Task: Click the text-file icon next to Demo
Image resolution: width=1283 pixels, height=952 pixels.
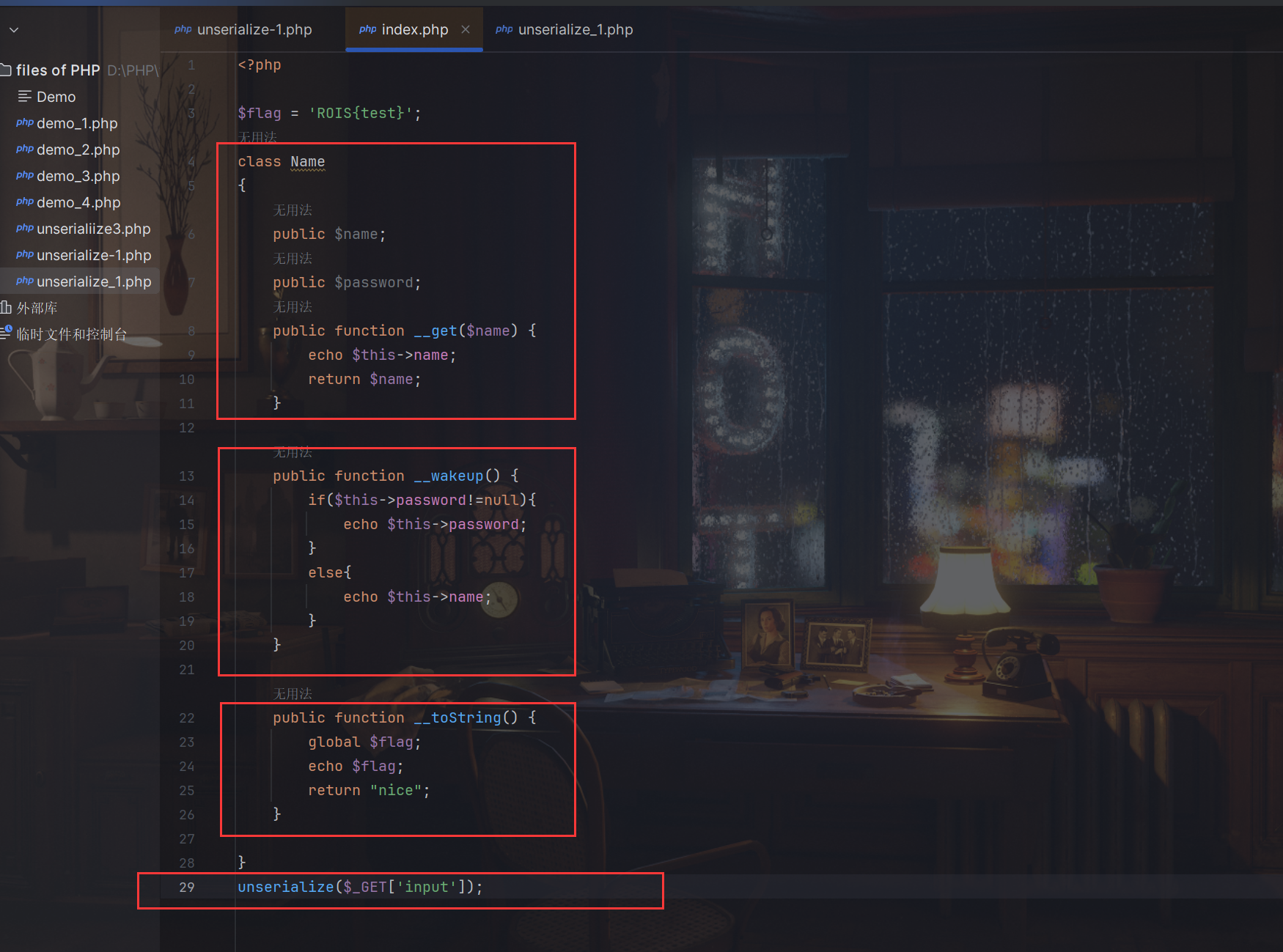Action: coord(24,97)
